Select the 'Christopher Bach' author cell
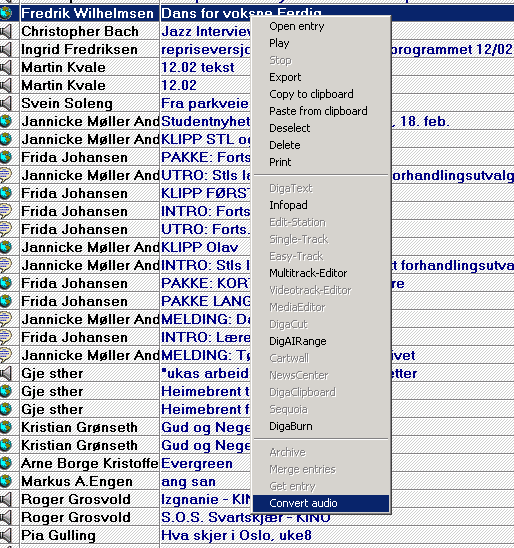The width and height of the screenshot is (514, 548). [90, 31]
